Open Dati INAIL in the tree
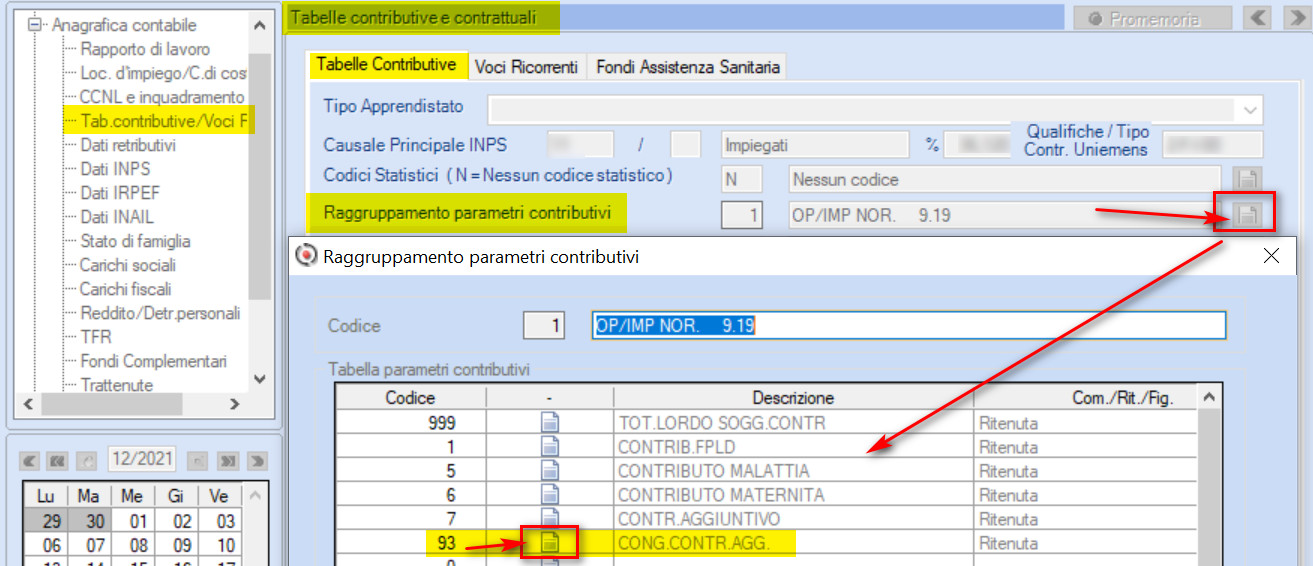Image resolution: width=1313 pixels, height=566 pixels. [117, 217]
